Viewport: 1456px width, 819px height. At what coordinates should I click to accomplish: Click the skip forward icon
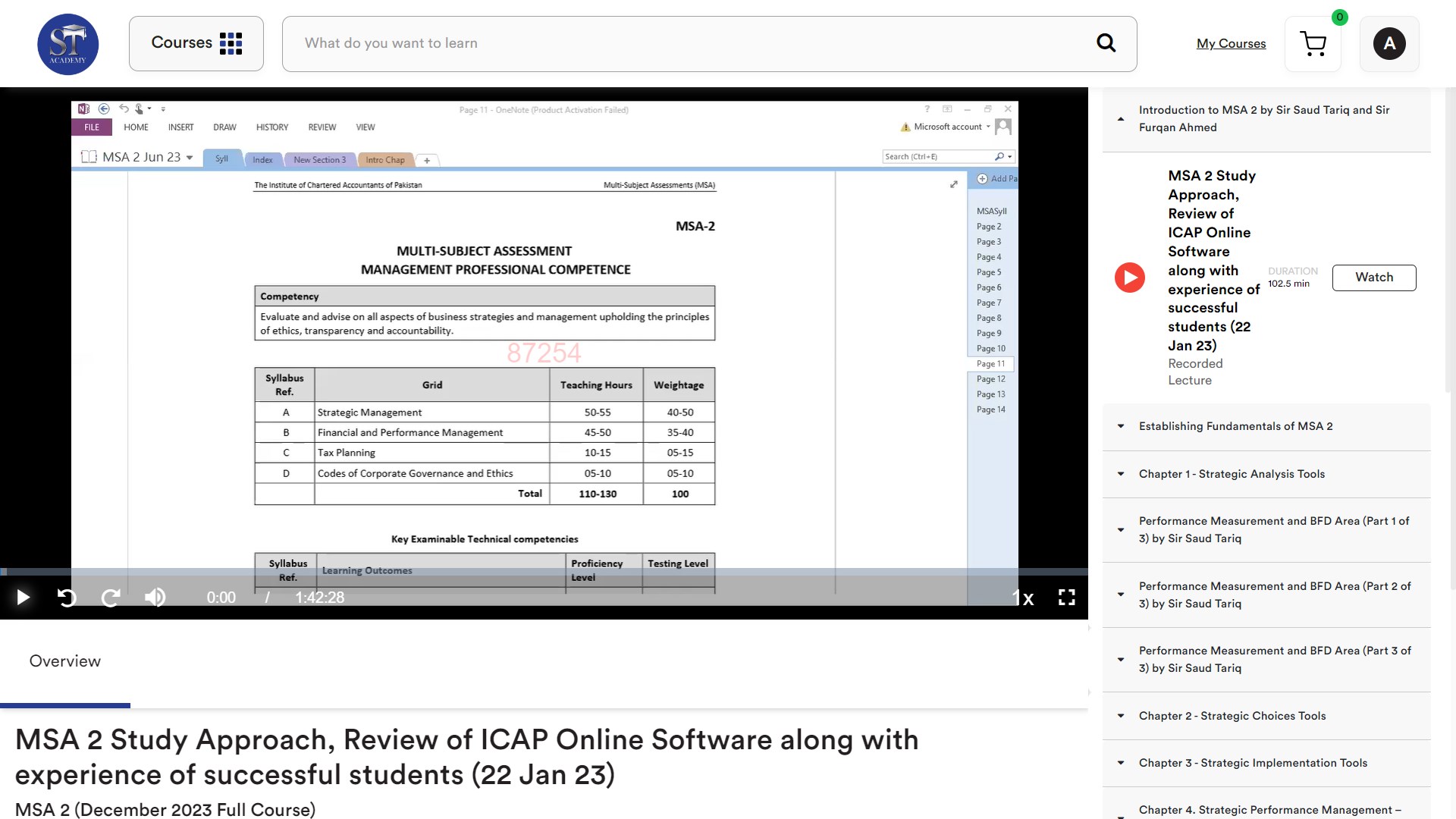(x=111, y=598)
